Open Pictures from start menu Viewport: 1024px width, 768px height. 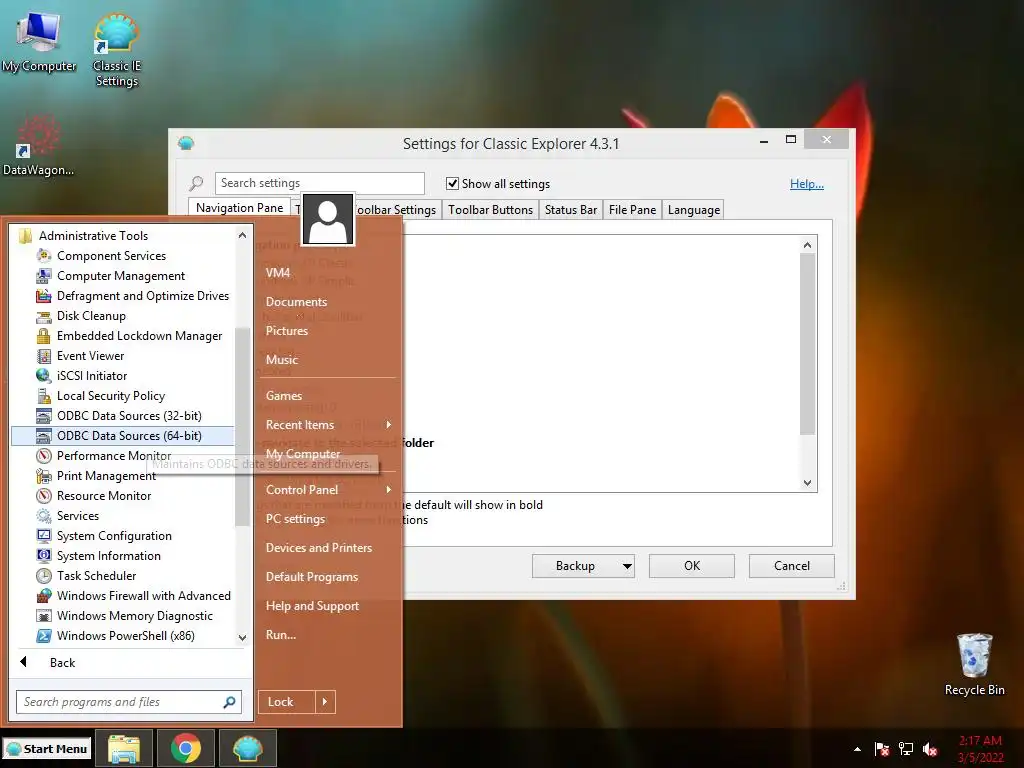click(287, 330)
